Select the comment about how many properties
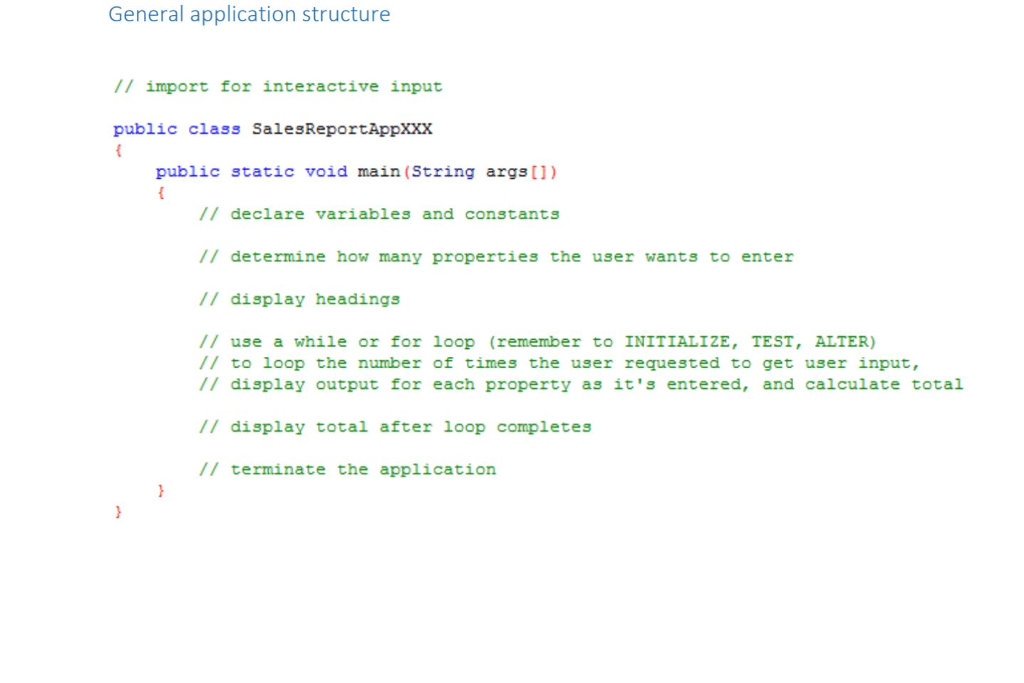The width and height of the screenshot is (1024, 683). click(x=497, y=256)
